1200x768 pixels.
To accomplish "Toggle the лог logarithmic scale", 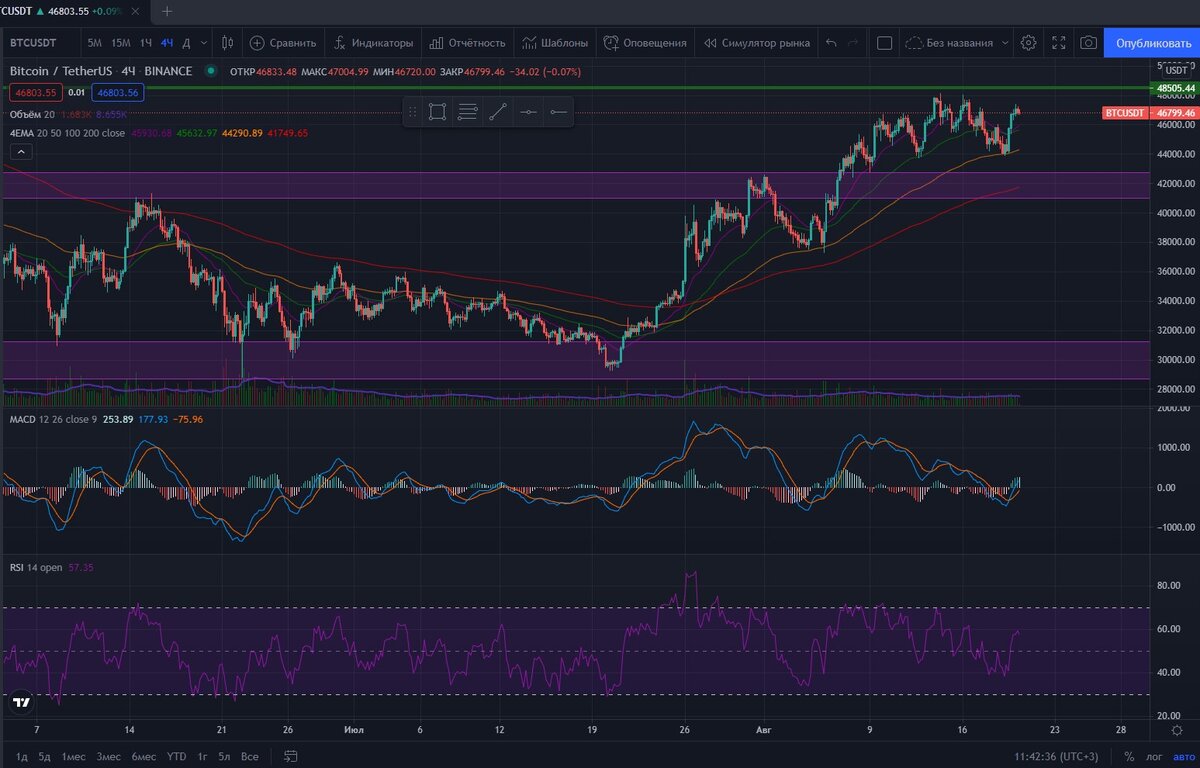I will click(1153, 756).
